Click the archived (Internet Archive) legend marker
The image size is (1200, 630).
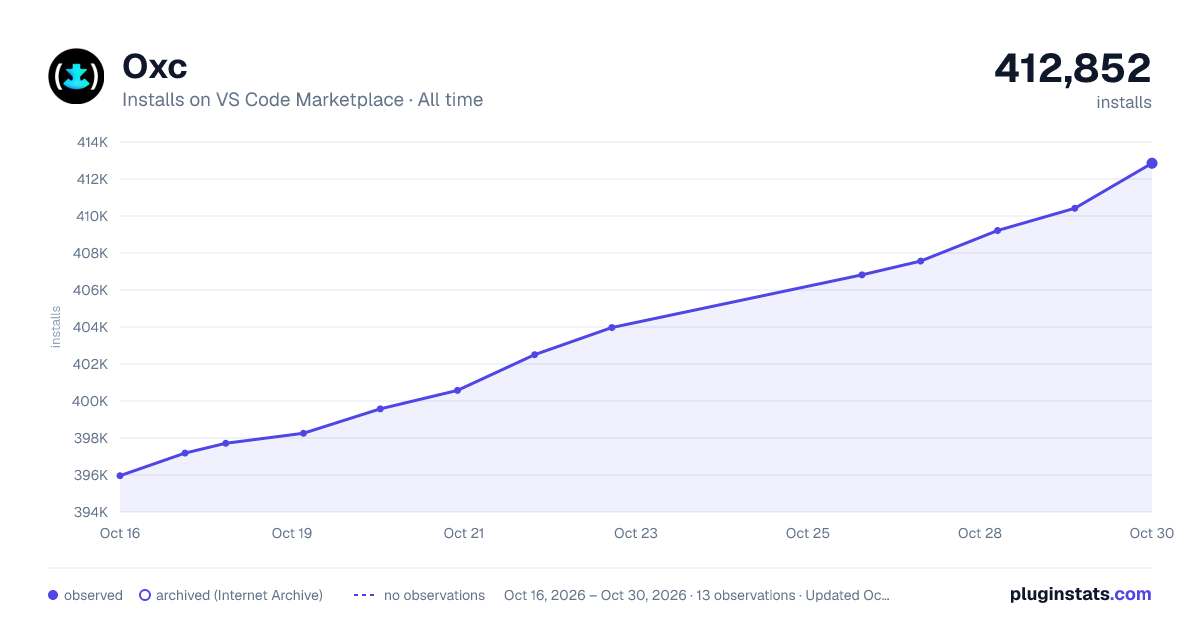pyautogui.click(x=145, y=595)
